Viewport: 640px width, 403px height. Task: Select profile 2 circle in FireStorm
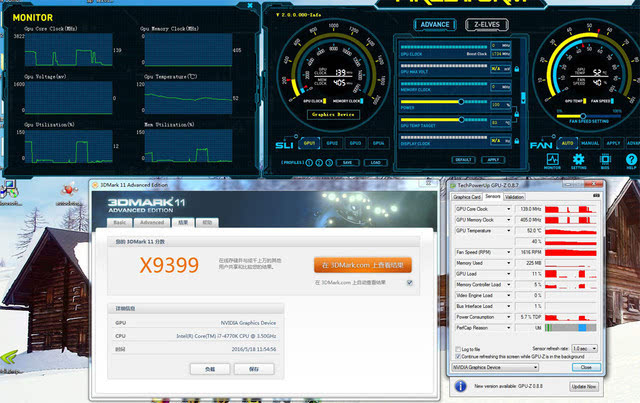click(319, 163)
